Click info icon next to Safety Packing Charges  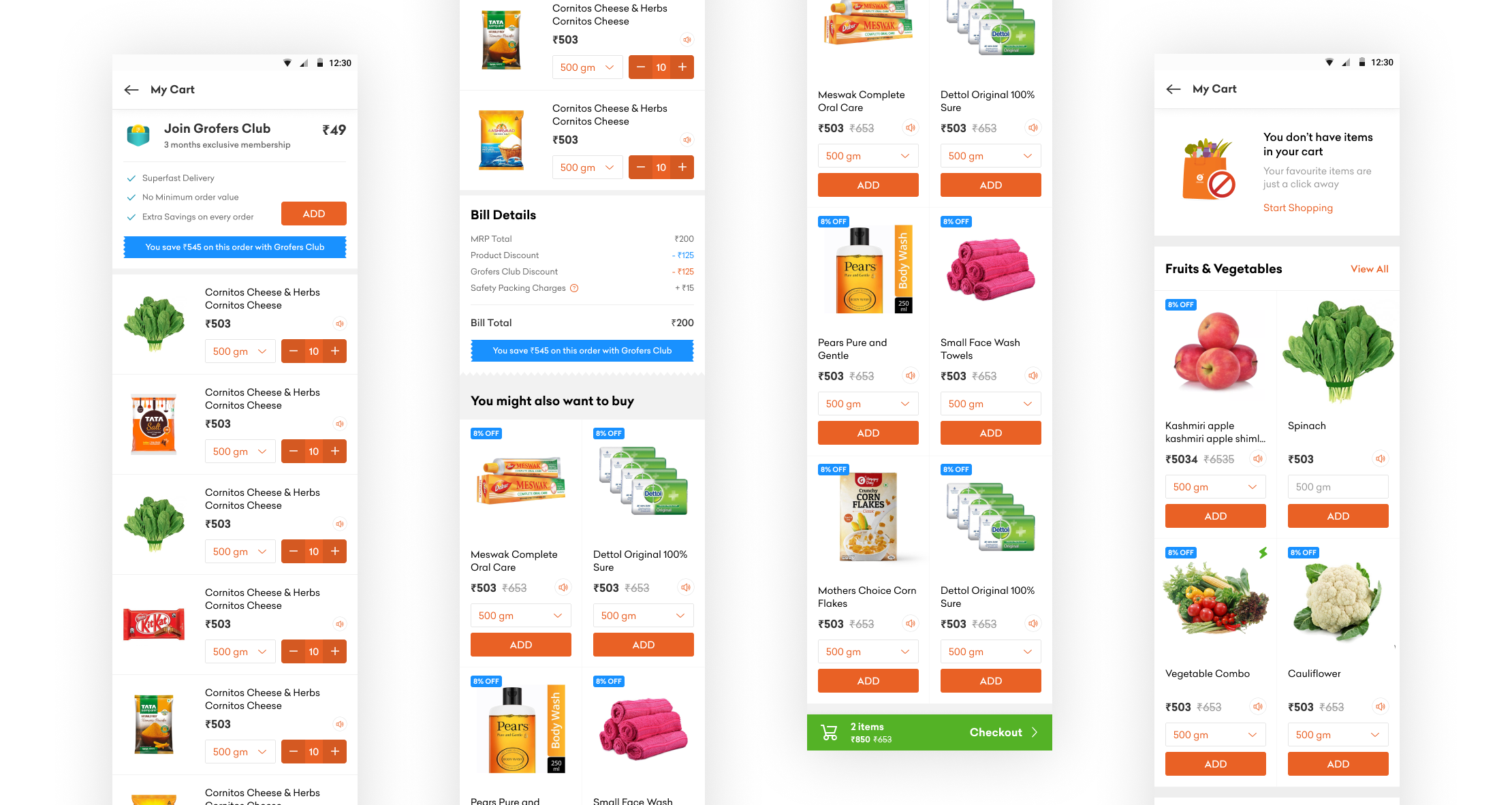(574, 288)
